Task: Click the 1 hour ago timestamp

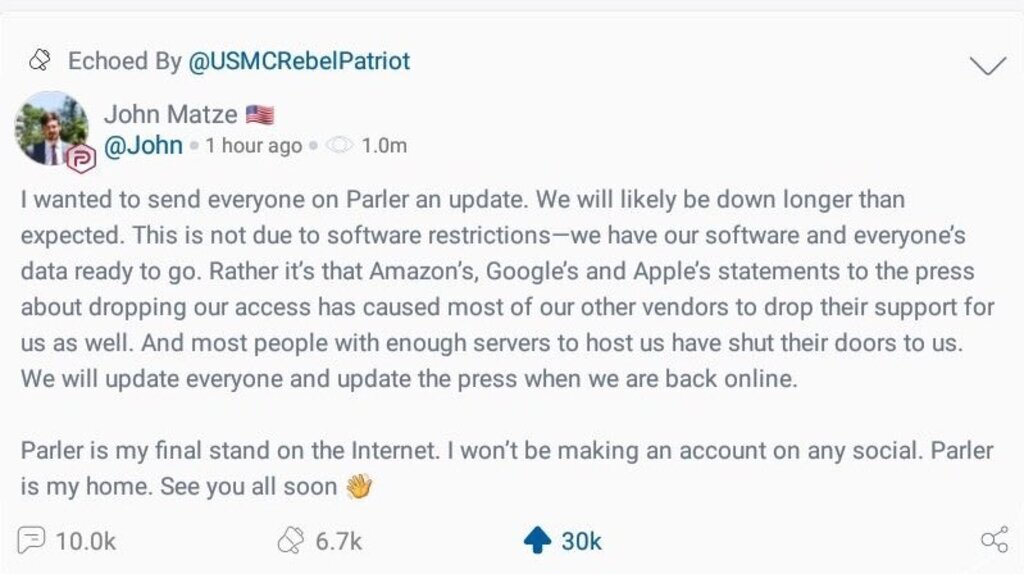Action: pos(253,146)
